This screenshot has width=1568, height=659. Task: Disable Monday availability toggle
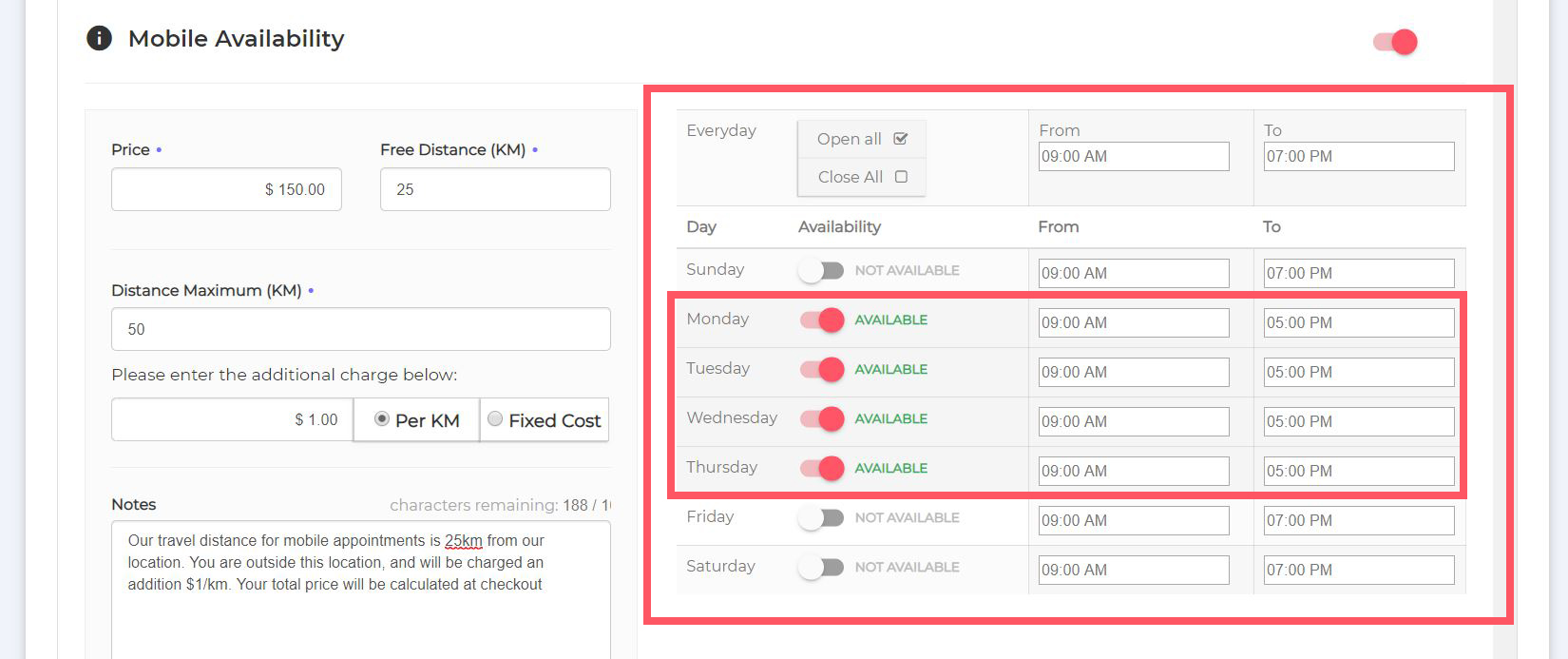[x=821, y=320]
